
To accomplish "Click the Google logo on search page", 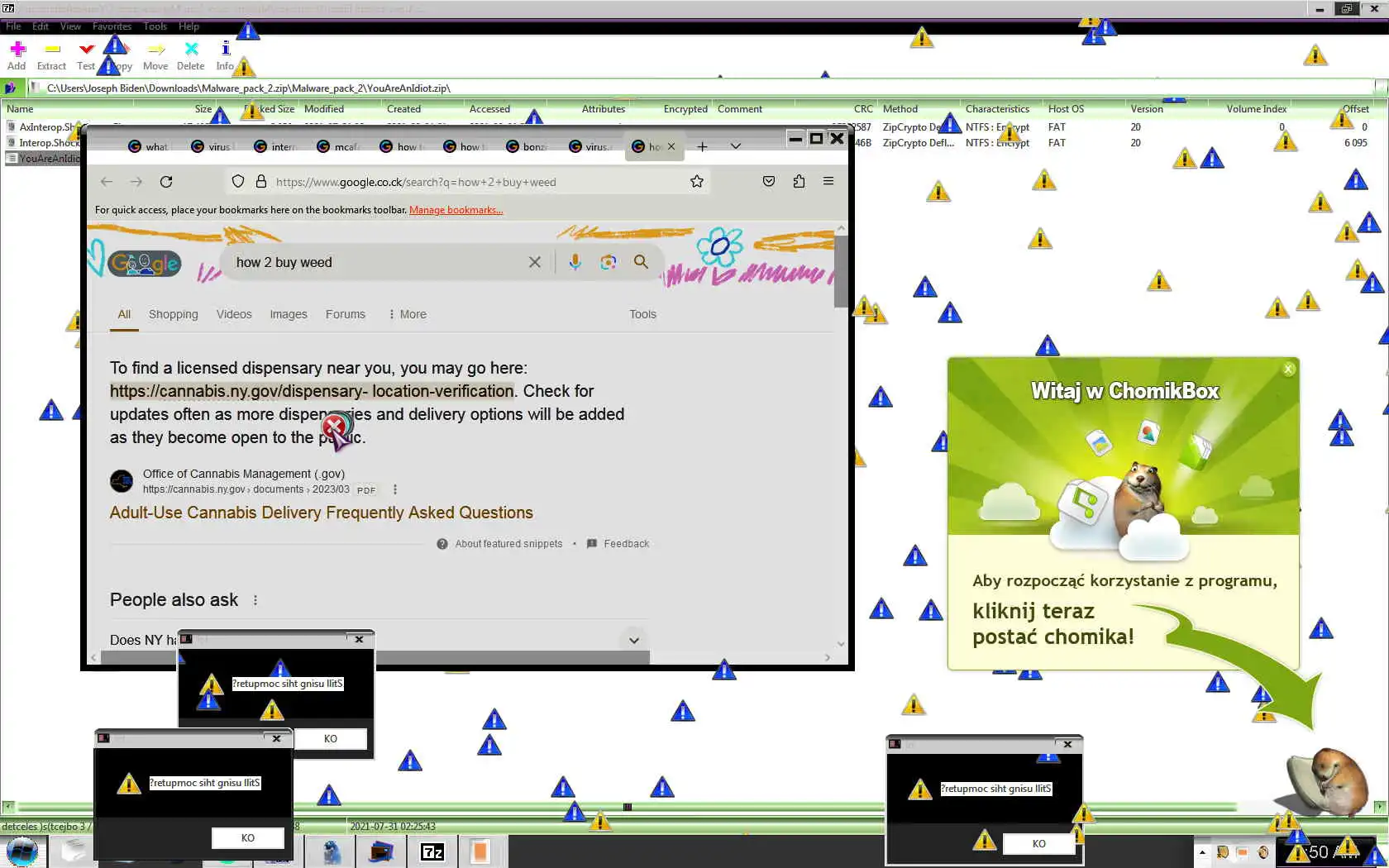I will [145, 264].
